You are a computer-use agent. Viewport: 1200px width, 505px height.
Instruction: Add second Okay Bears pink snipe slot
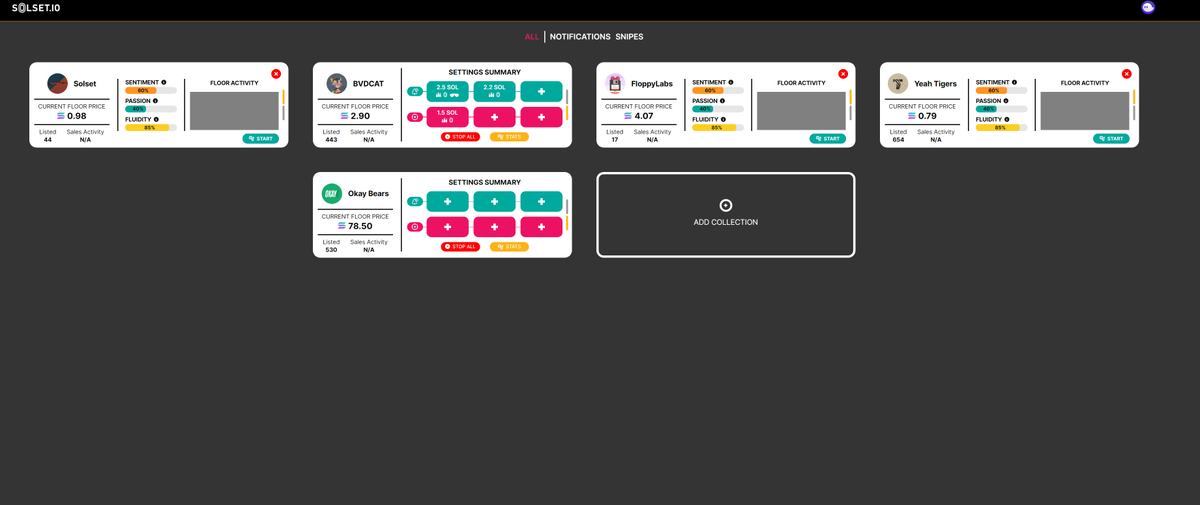(494, 227)
